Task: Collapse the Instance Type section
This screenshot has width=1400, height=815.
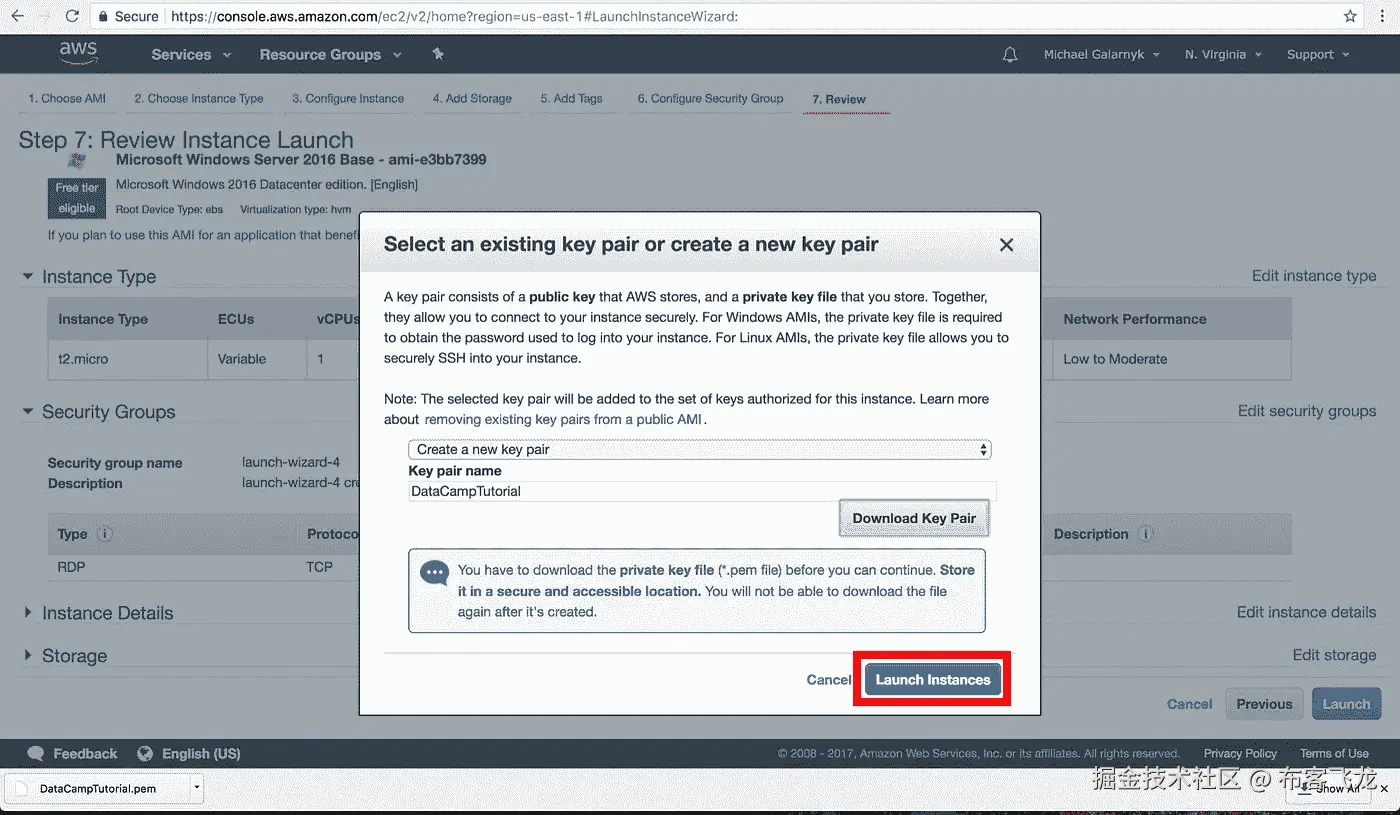Action: point(29,277)
